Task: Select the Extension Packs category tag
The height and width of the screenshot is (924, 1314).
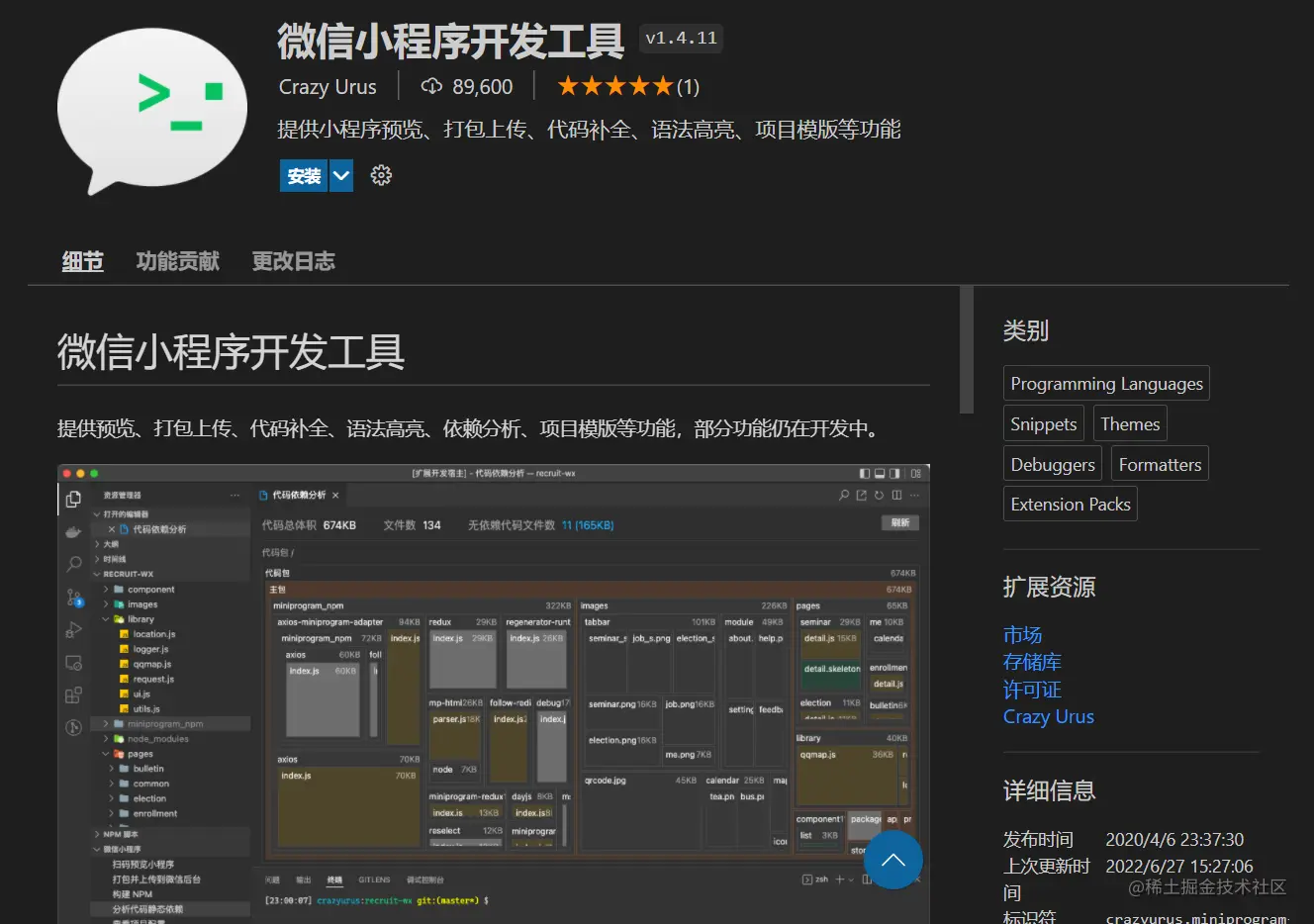Action: [x=1071, y=505]
